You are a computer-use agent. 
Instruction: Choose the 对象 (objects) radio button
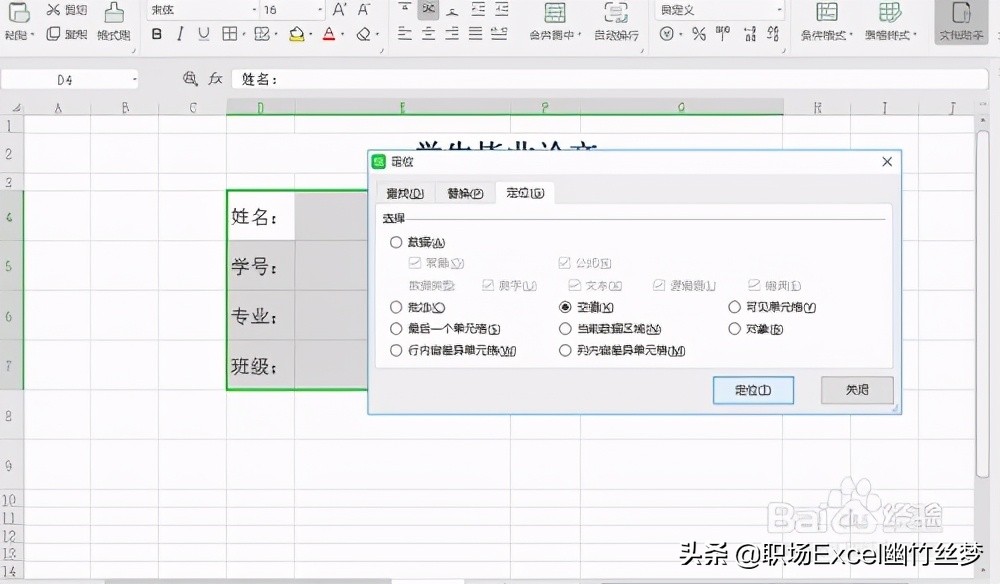click(x=736, y=328)
